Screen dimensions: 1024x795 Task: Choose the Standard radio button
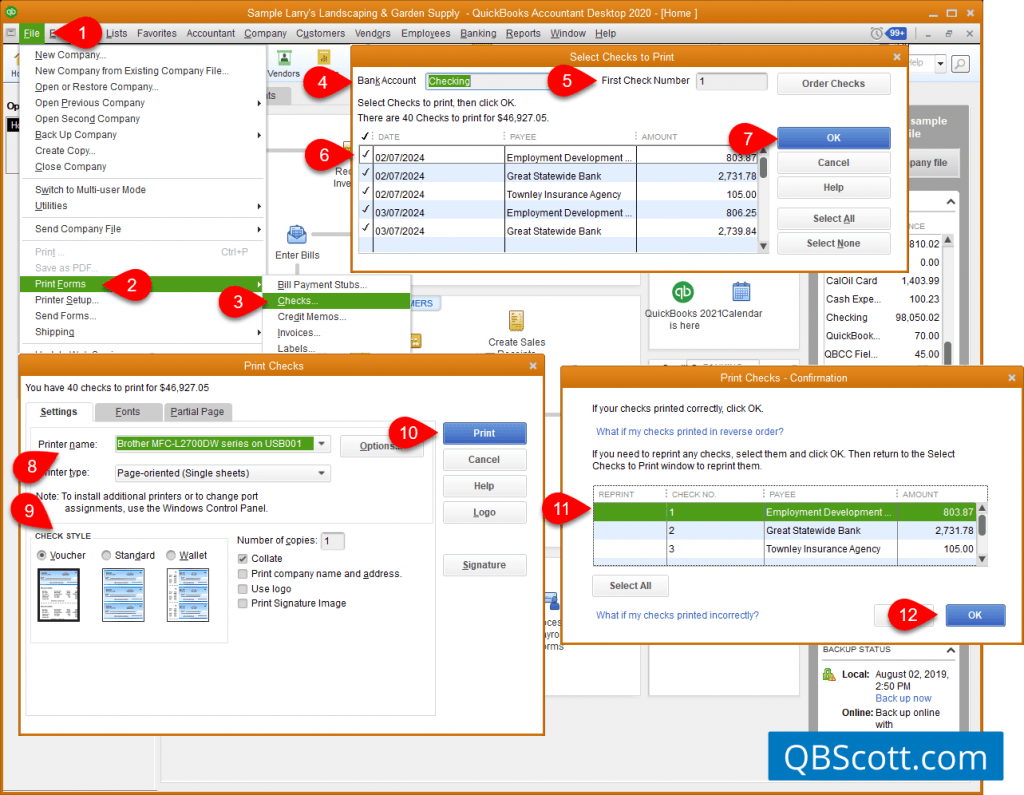coord(106,555)
